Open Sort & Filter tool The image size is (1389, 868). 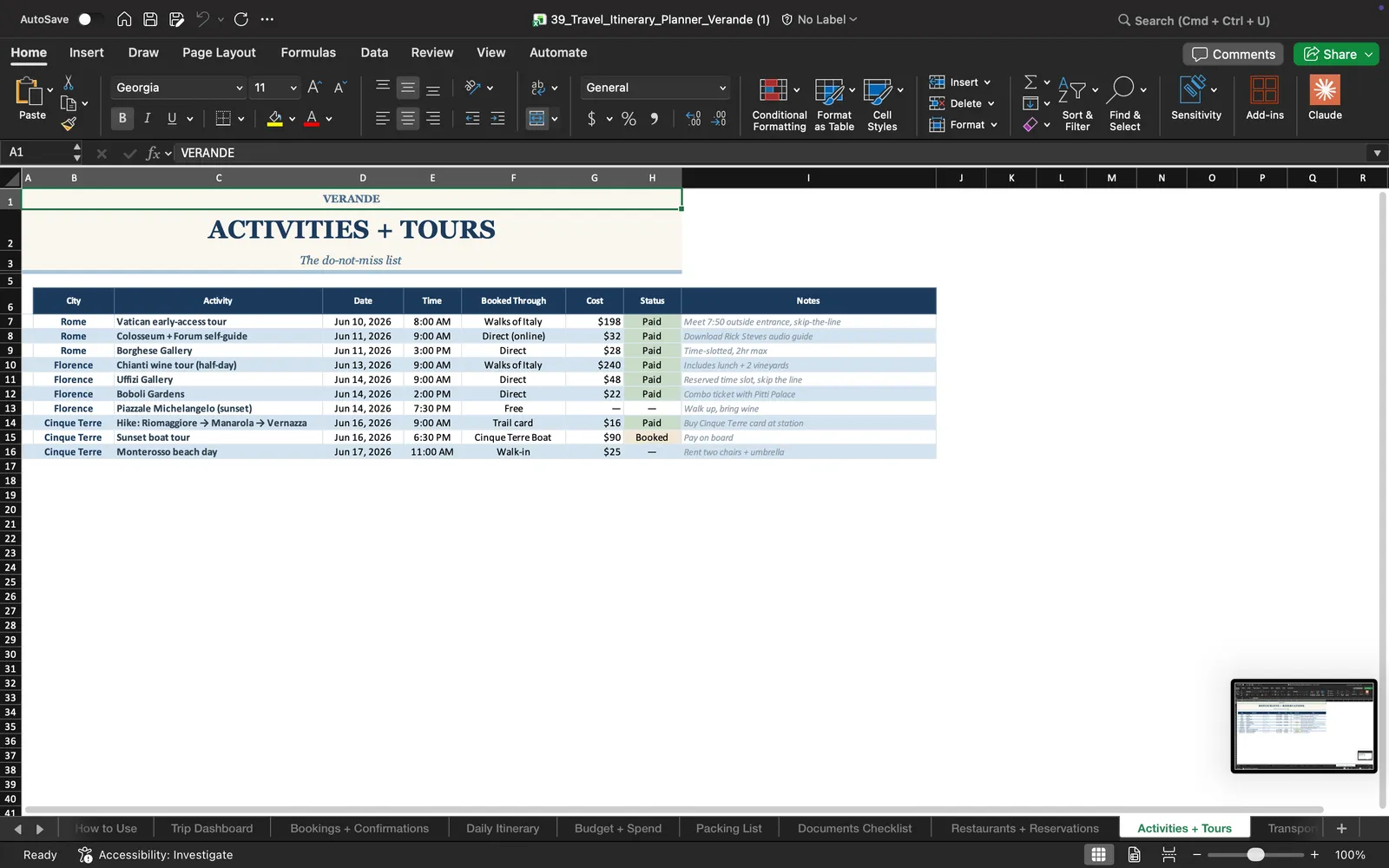tap(1077, 104)
